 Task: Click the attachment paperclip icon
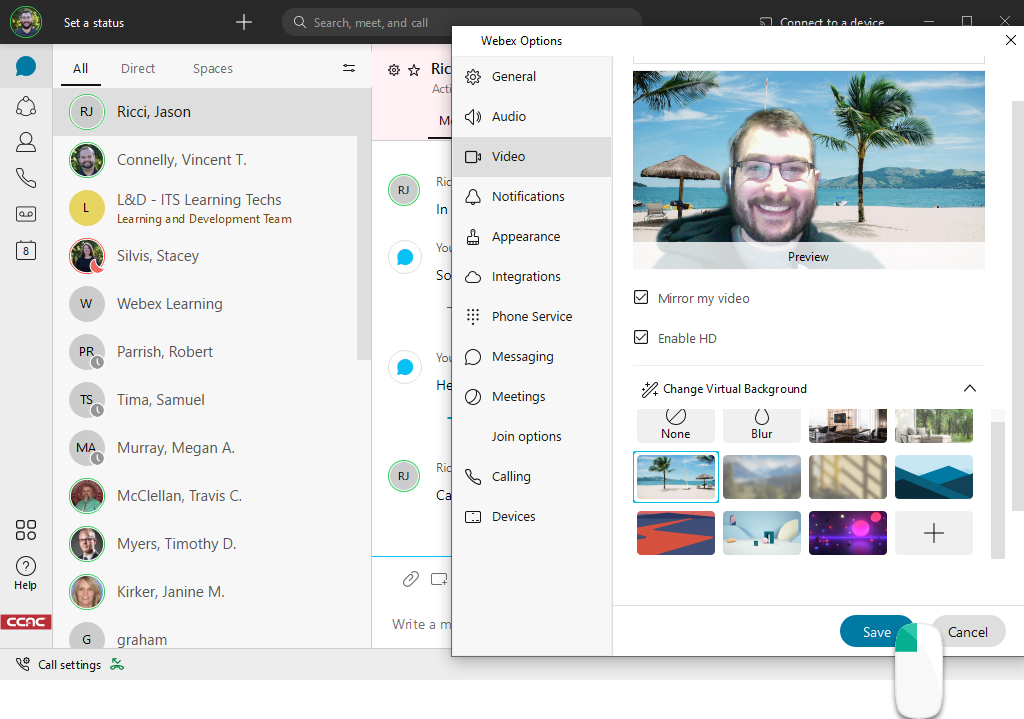pos(411,579)
